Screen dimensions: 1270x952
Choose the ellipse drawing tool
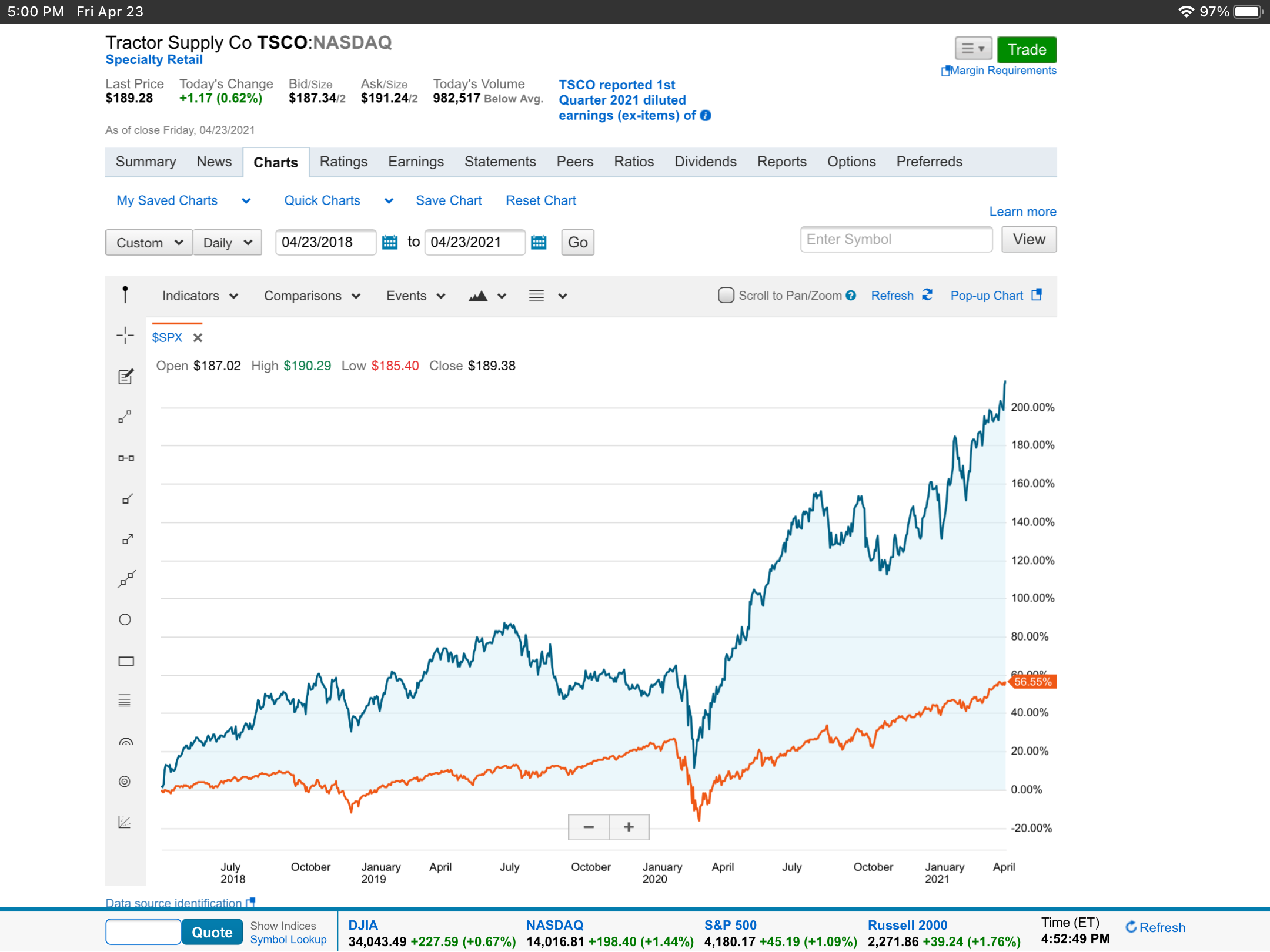125,620
